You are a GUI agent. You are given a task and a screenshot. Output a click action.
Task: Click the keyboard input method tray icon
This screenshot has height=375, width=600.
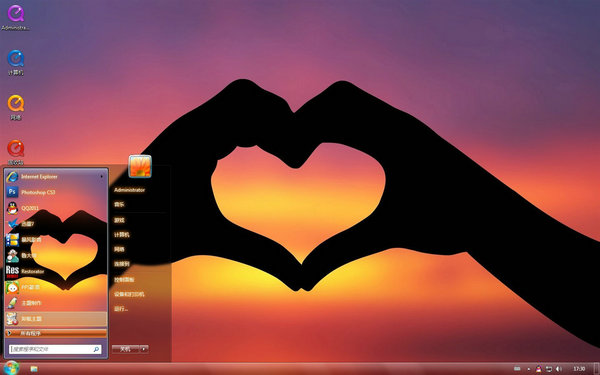coord(517,368)
